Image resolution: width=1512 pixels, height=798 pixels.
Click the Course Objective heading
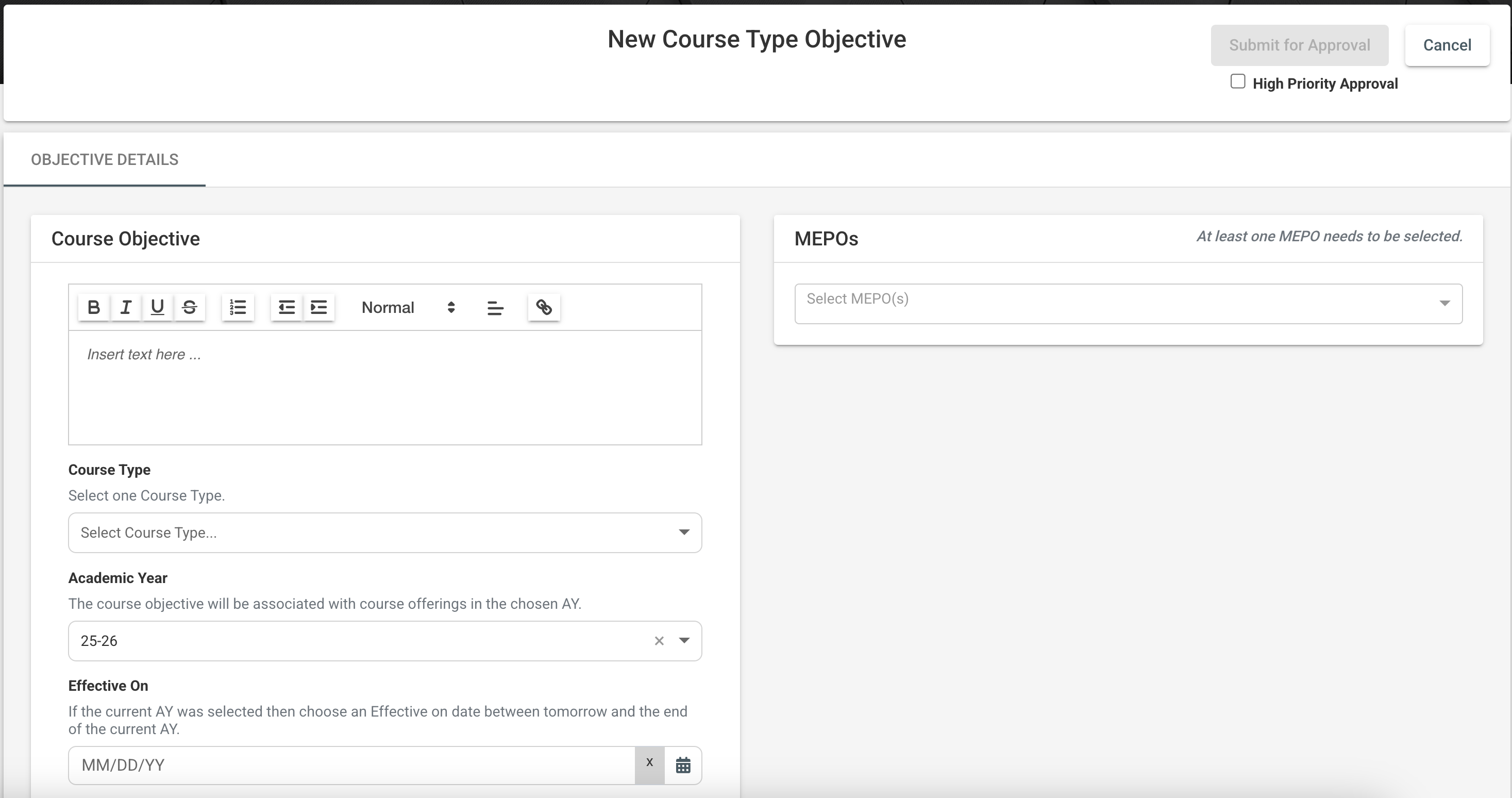click(126, 238)
